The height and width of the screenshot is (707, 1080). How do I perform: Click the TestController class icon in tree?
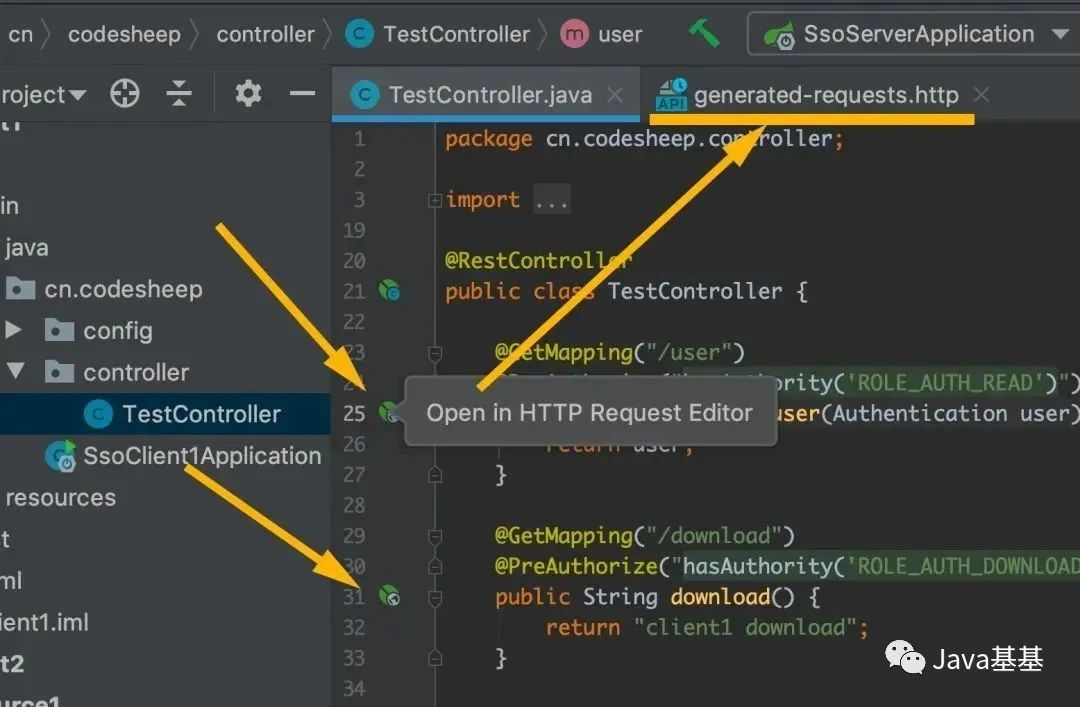click(x=98, y=413)
